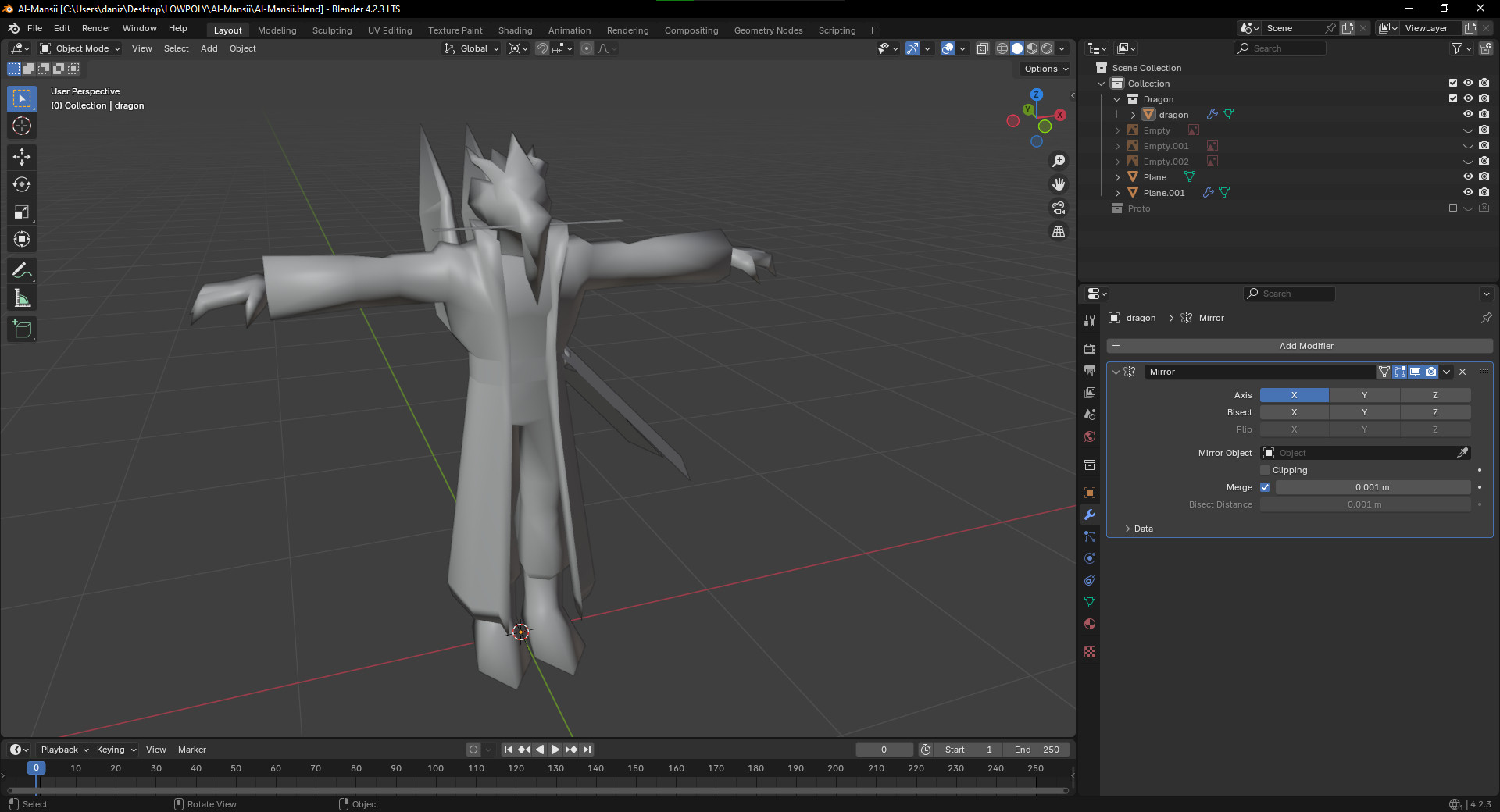
Task: Click the timeline Start frame field
Action: [x=969, y=750]
